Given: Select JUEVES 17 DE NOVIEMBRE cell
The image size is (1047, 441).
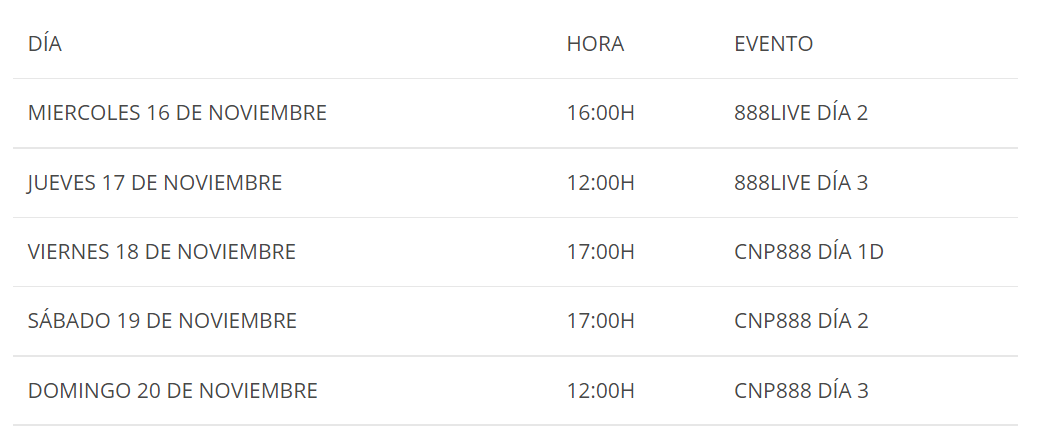Looking at the screenshot, I should [x=155, y=182].
